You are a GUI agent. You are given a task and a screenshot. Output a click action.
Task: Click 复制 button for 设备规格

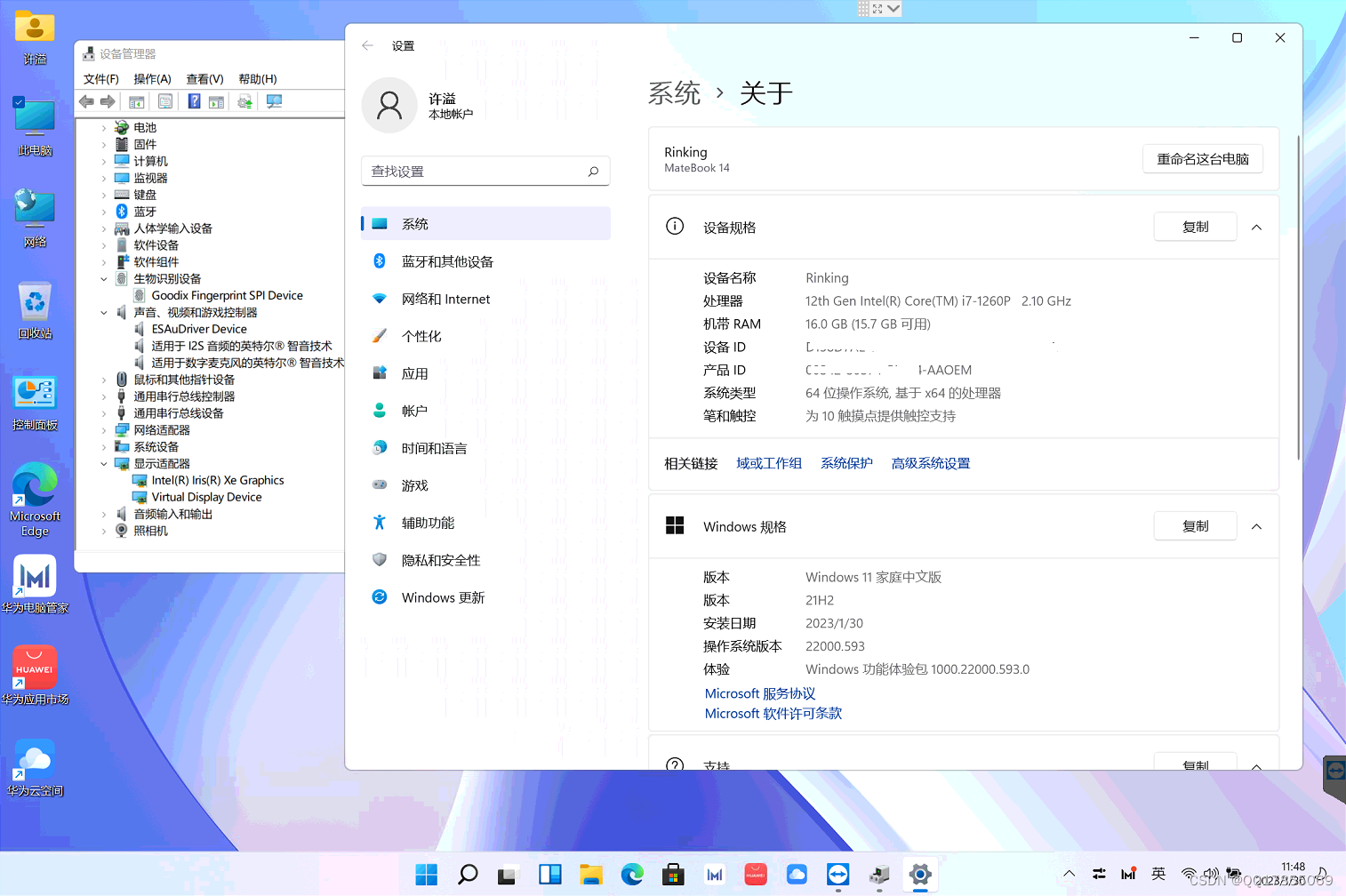point(1195,227)
